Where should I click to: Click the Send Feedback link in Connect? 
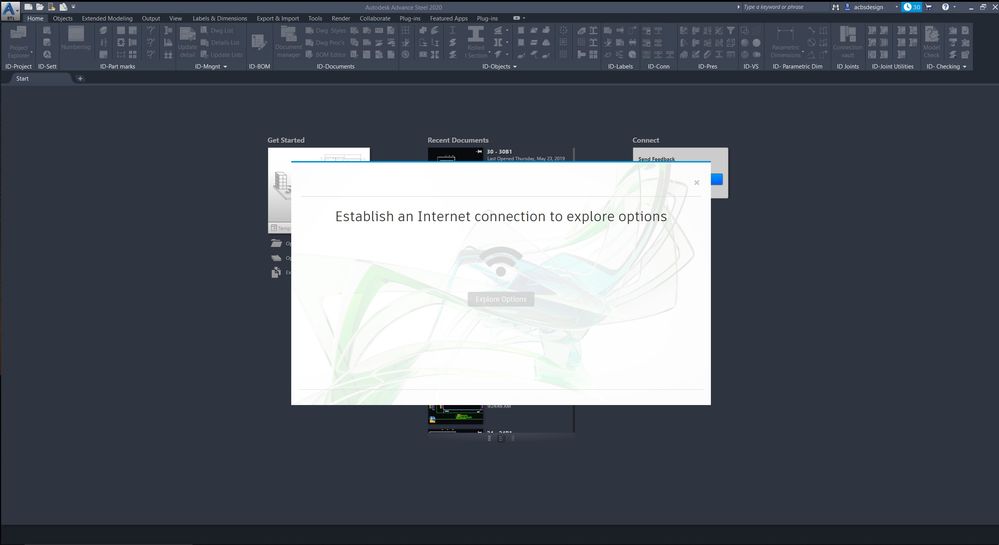[656, 158]
